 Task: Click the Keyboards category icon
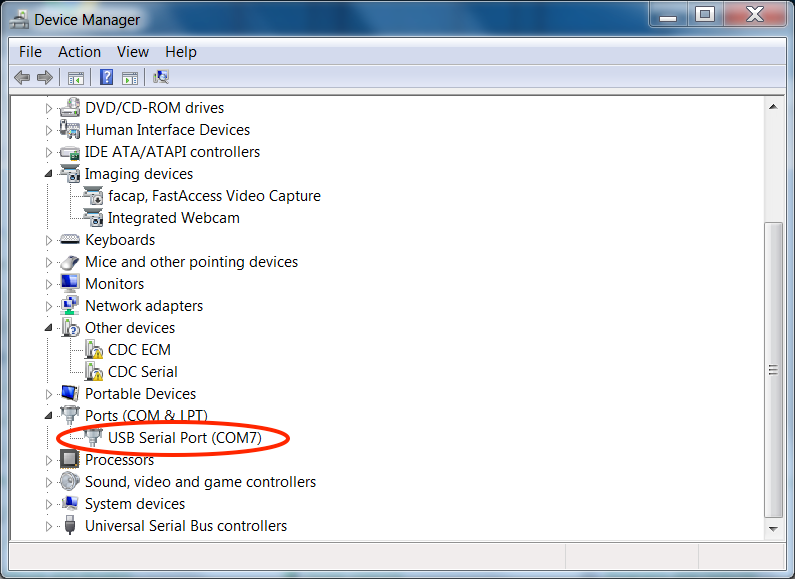(70, 239)
